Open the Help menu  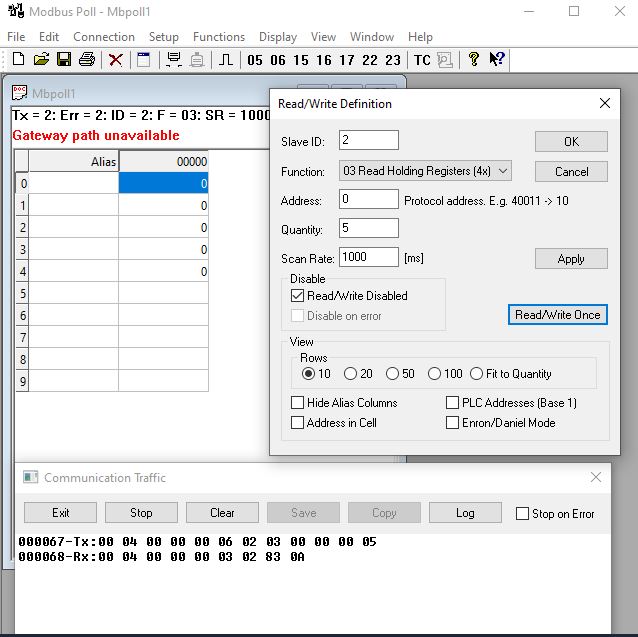point(420,37)
